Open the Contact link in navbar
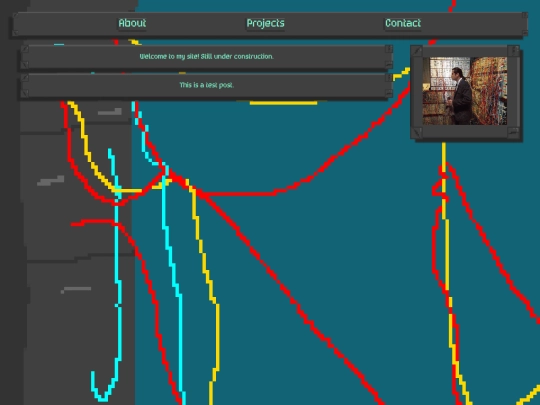 (x=403, y=23)
